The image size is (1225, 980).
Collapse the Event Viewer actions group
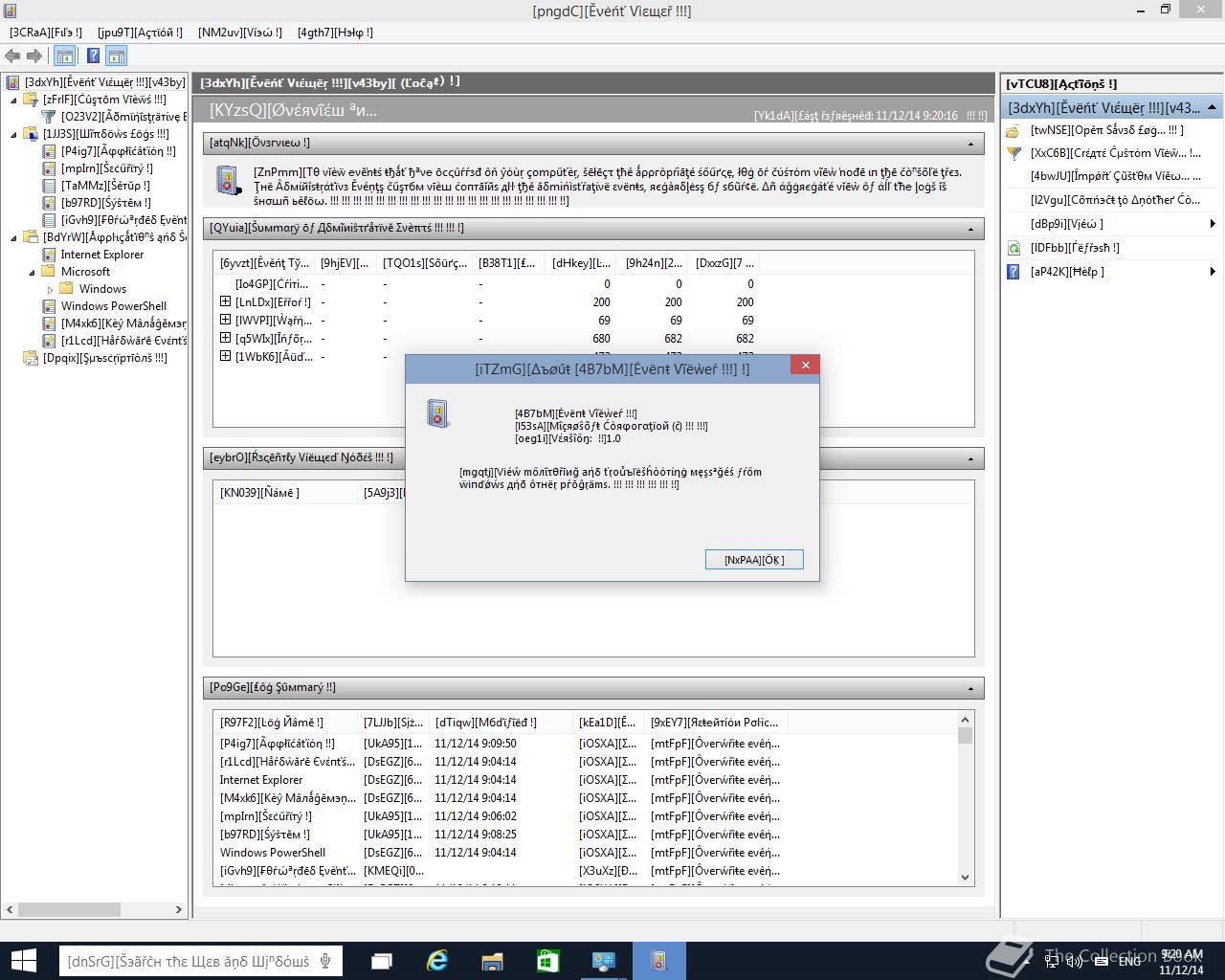[1212, 107]
